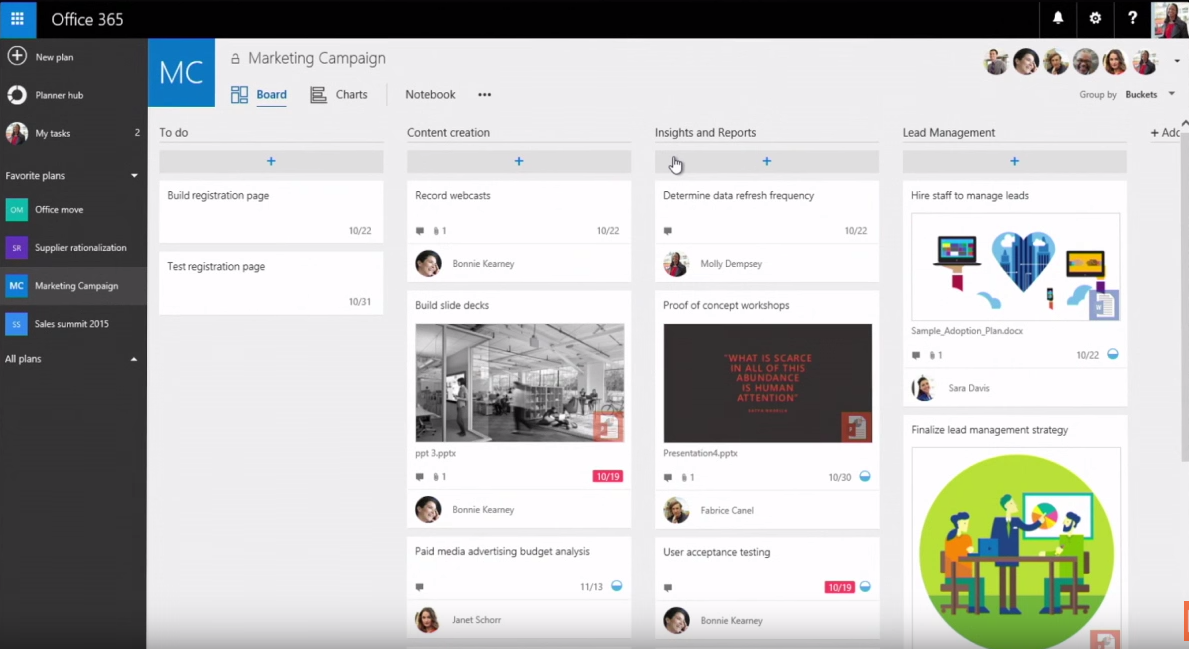
Task: Click the last member avatar in header
Action: tap(1145, 61)
